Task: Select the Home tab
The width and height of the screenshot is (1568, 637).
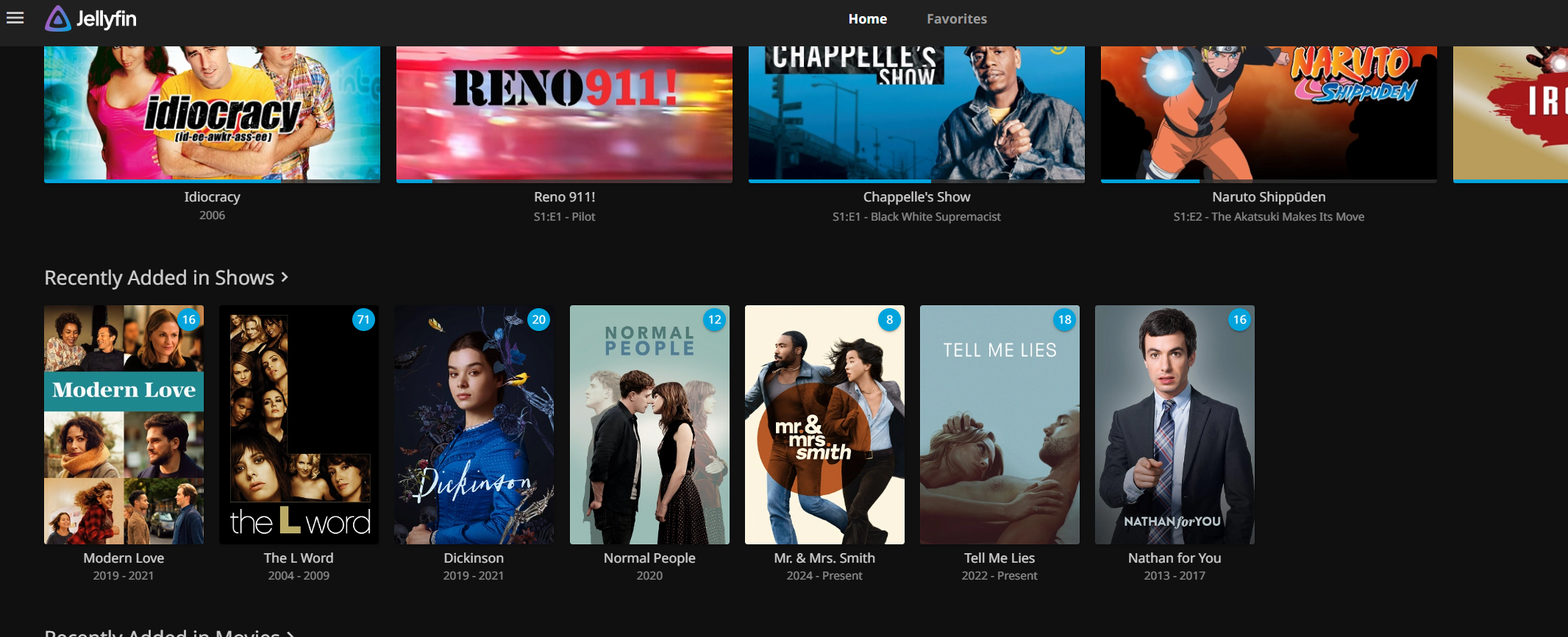Action: pos(868,19)
